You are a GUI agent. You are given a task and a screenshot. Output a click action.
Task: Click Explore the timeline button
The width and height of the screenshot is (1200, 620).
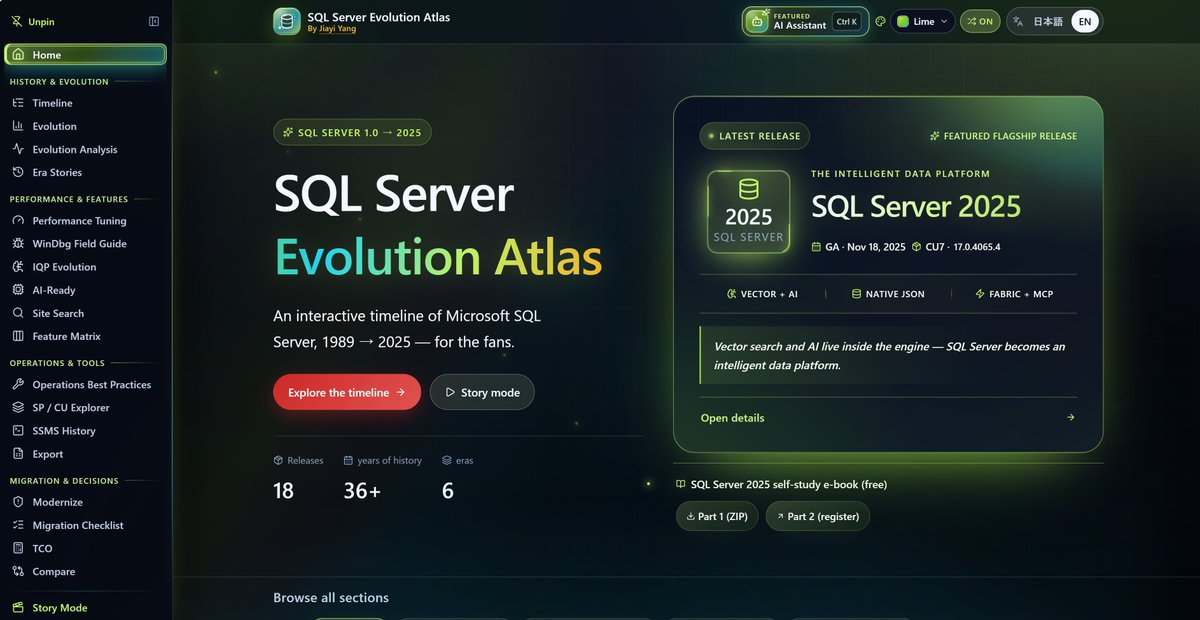click(x=347, y=392)
